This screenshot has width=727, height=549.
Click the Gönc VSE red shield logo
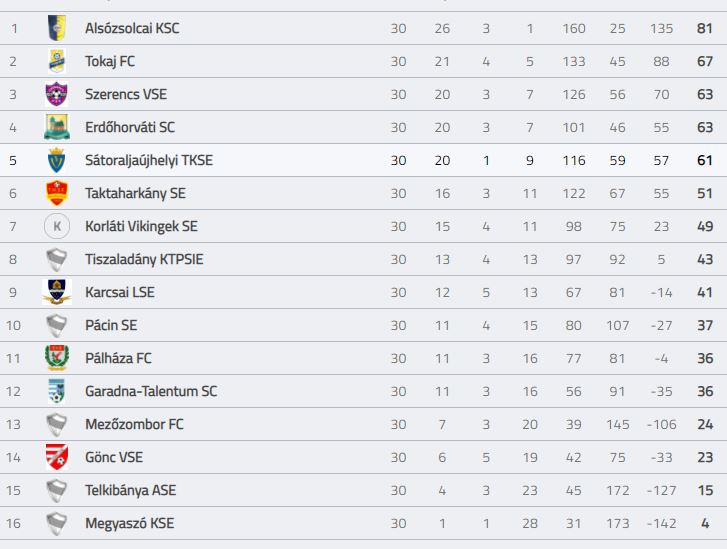point(57,457)
